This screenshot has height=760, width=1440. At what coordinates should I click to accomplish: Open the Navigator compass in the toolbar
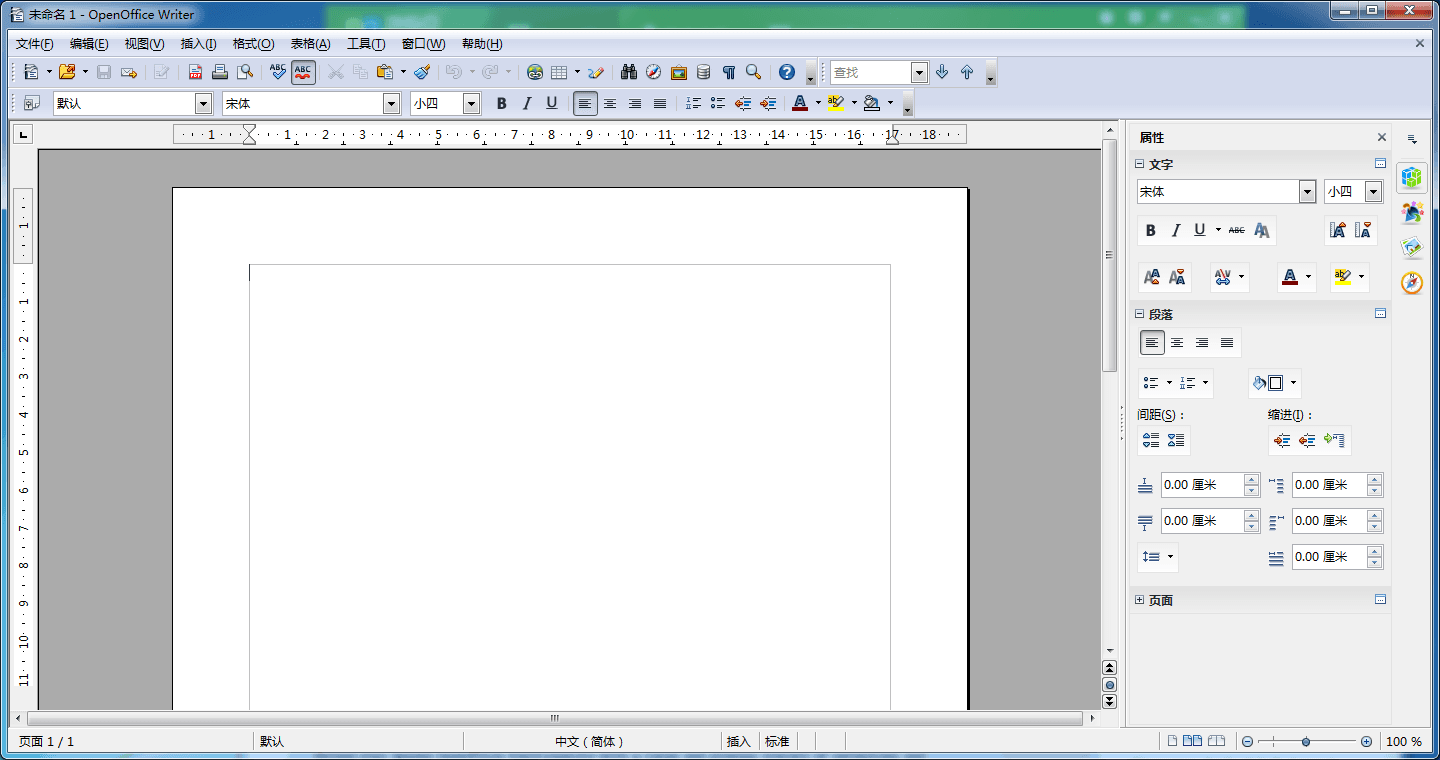click(654, 72)
